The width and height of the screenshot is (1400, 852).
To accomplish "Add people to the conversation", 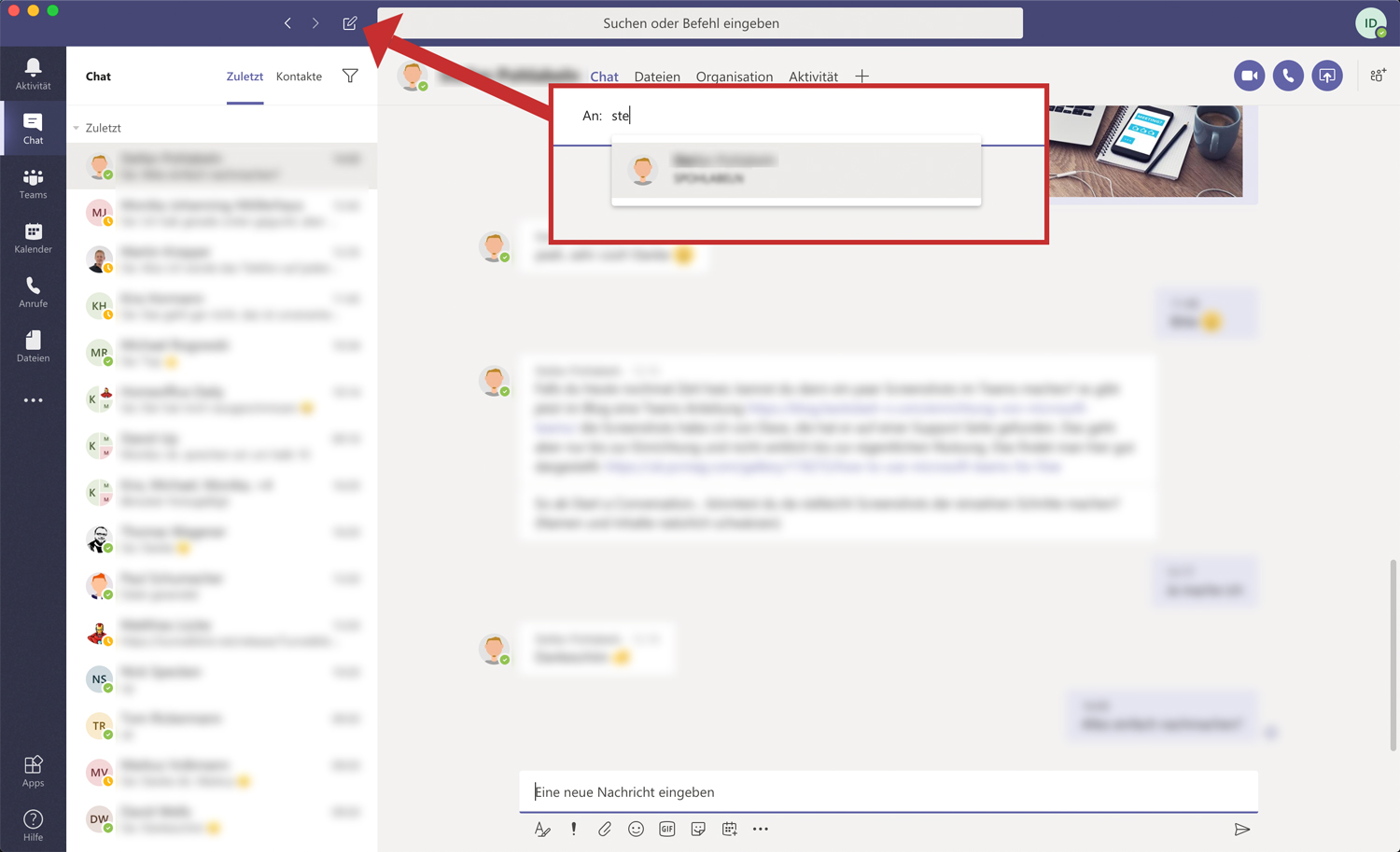I will tap(1378, 76).
